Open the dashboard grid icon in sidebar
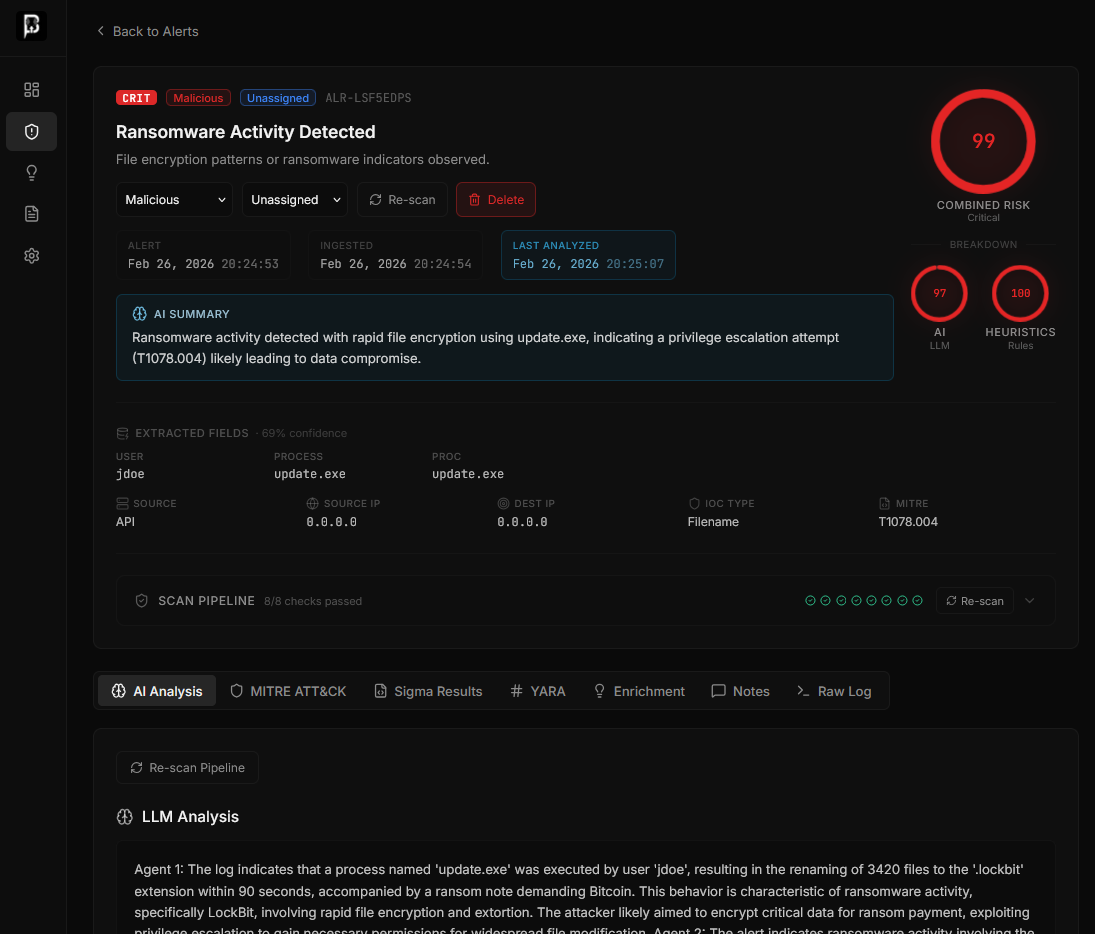The image size is (1095, 934). click(x=31, y=89)
